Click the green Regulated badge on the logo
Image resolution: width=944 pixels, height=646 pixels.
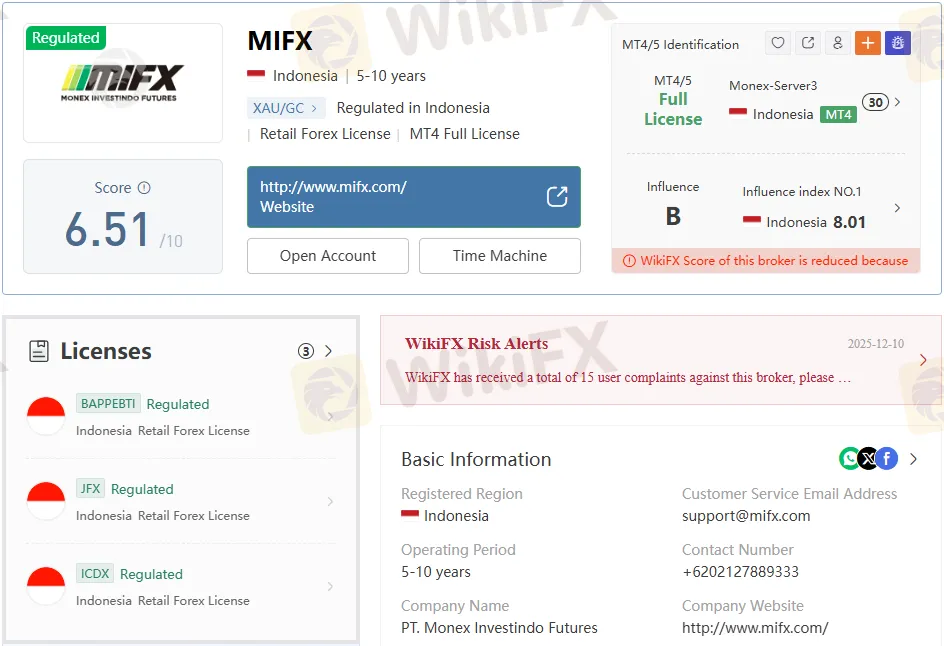point(66,38)
